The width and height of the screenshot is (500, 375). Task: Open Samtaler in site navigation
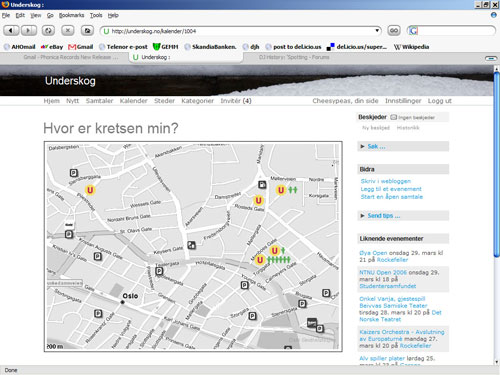coord(99,101)
